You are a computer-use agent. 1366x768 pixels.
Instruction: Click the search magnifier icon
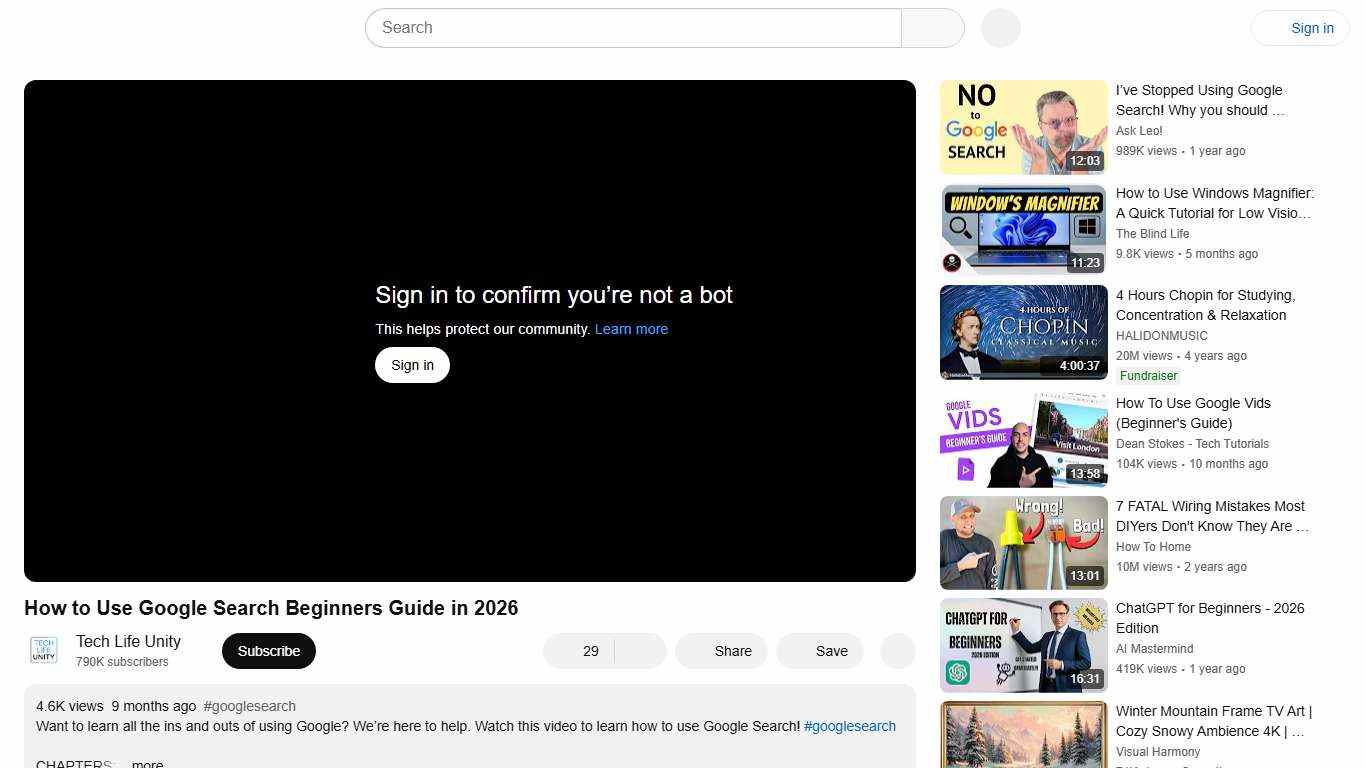pos(932,27)
